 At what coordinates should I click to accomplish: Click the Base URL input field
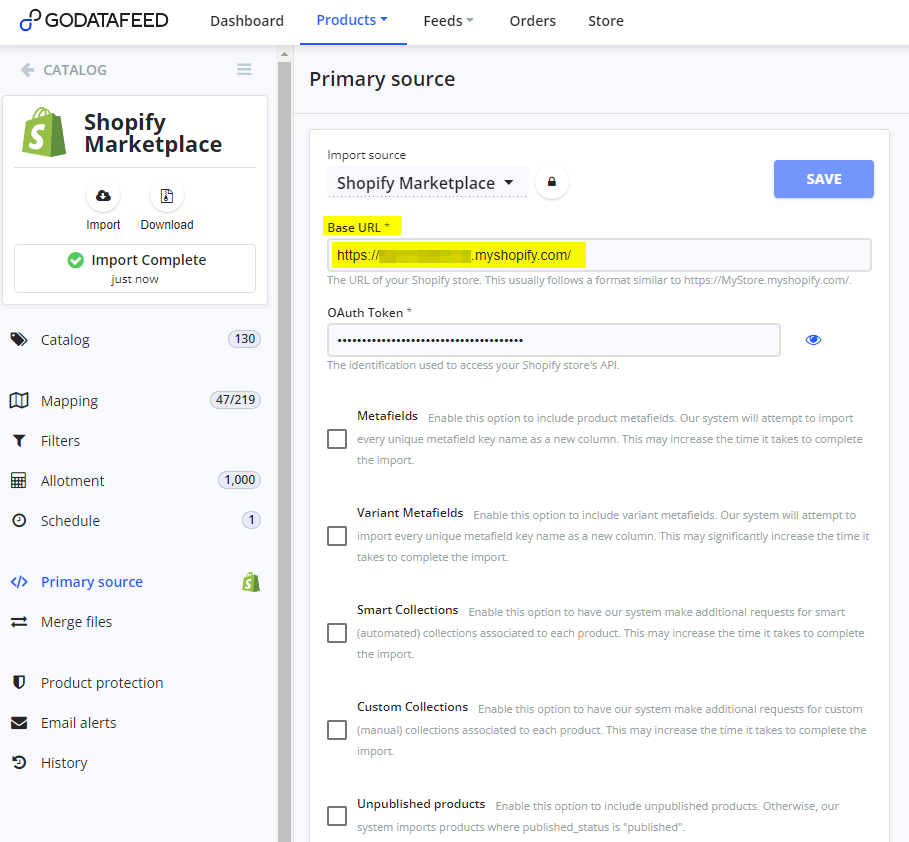click(599, 255)
